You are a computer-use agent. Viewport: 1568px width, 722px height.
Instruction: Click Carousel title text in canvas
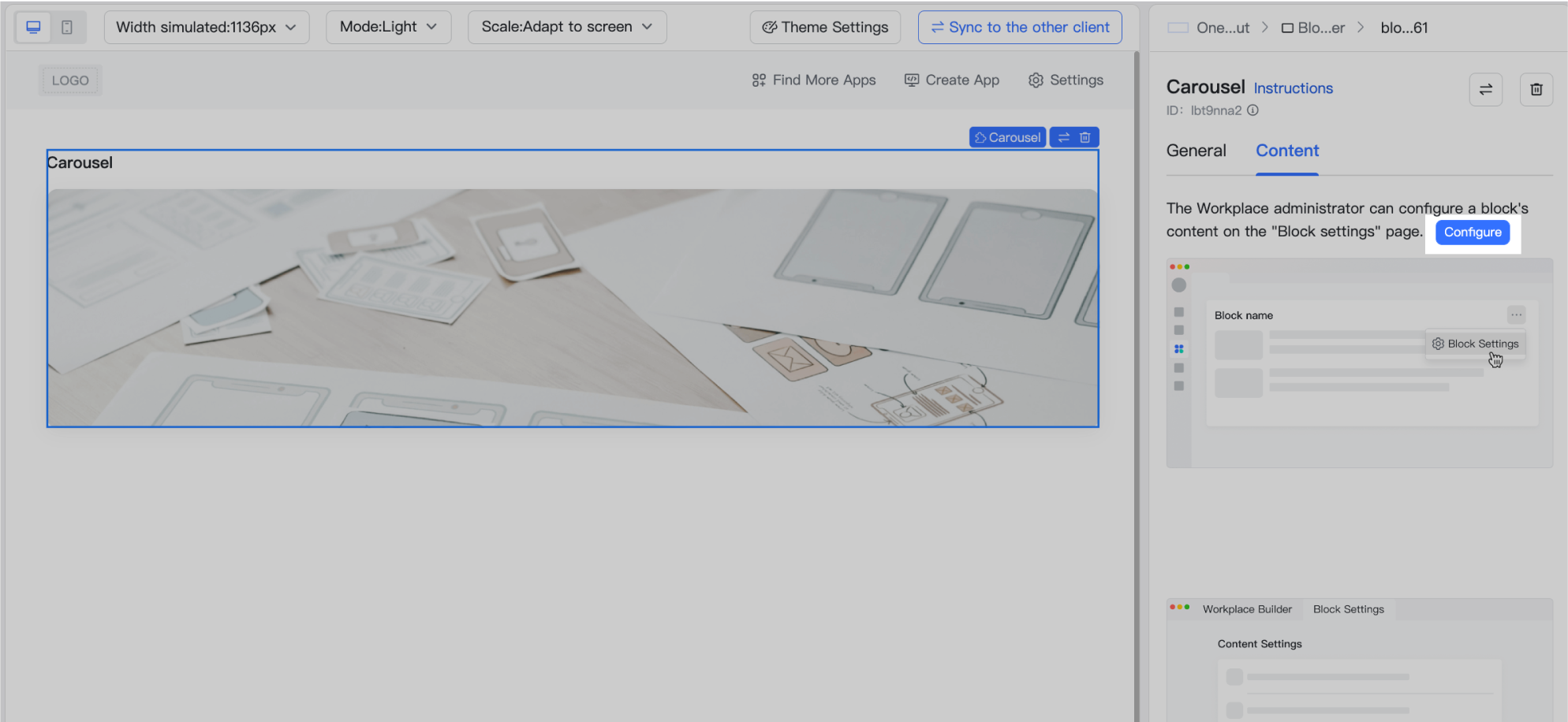coord(80,162)
